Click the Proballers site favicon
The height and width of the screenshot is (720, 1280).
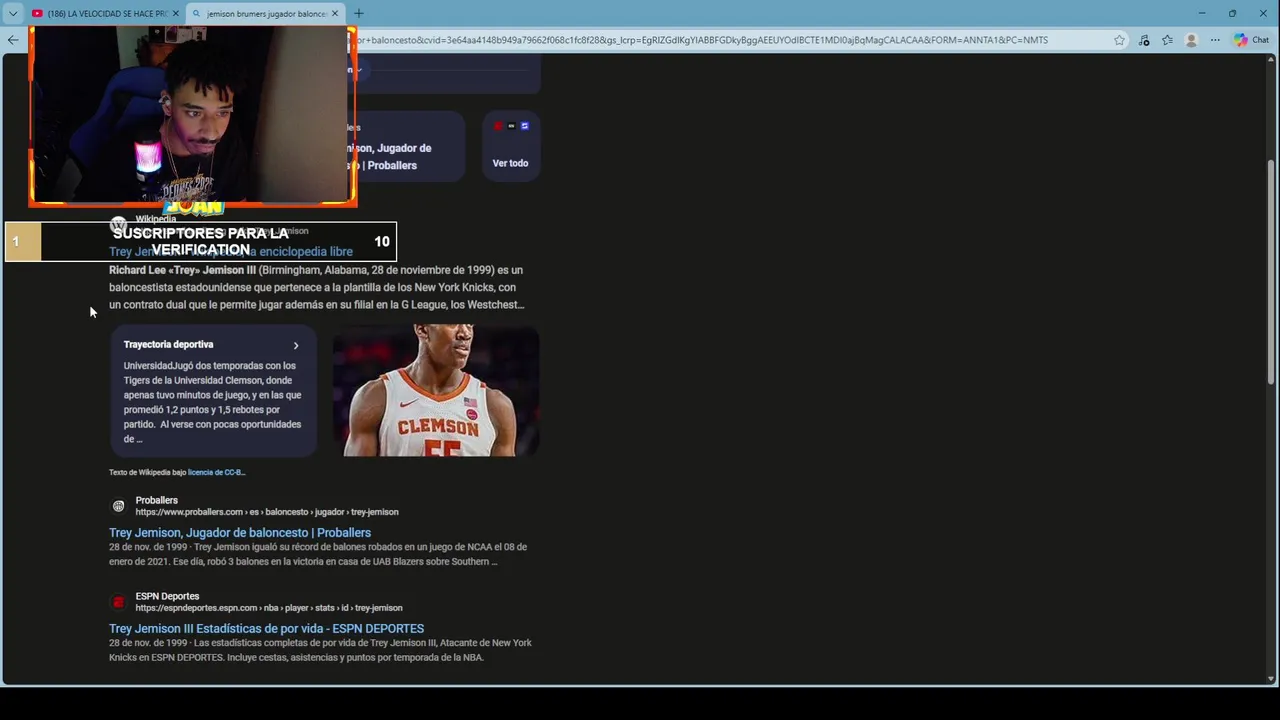point(118,506)
